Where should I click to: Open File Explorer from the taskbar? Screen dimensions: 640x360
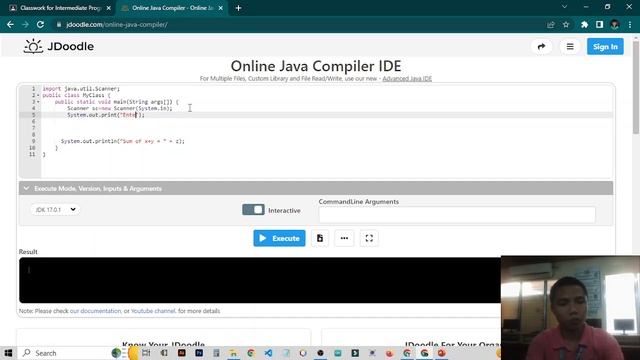(233, 353)
